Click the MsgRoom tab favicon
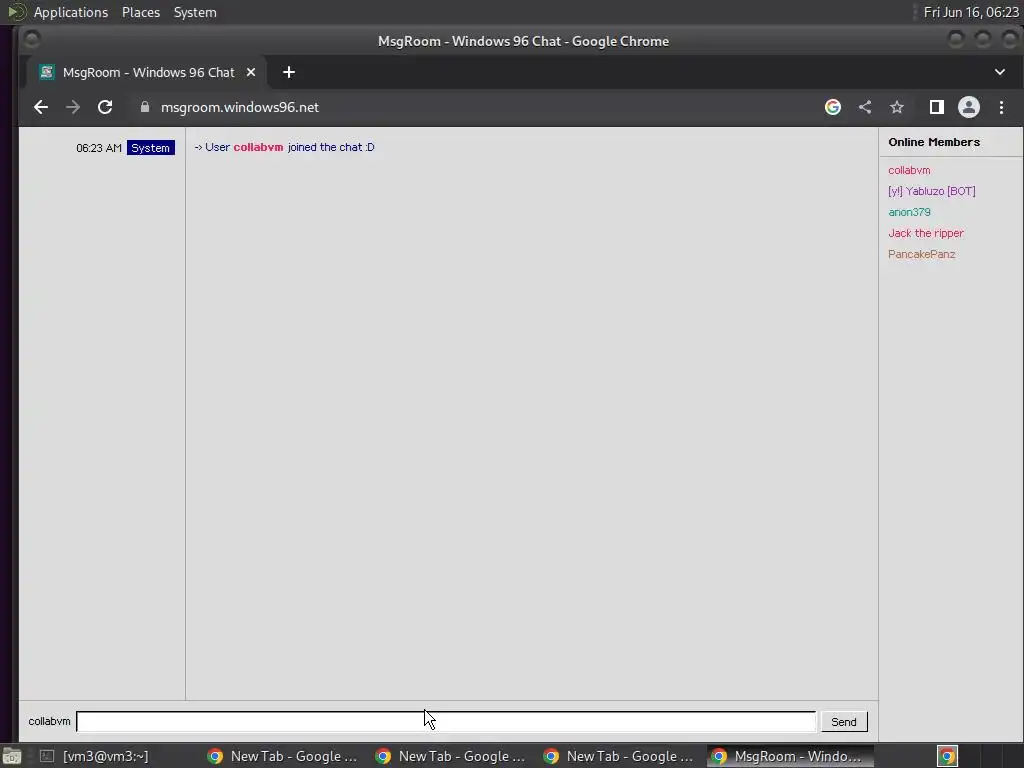1024x768 pixels. click(x=46, y=72)
